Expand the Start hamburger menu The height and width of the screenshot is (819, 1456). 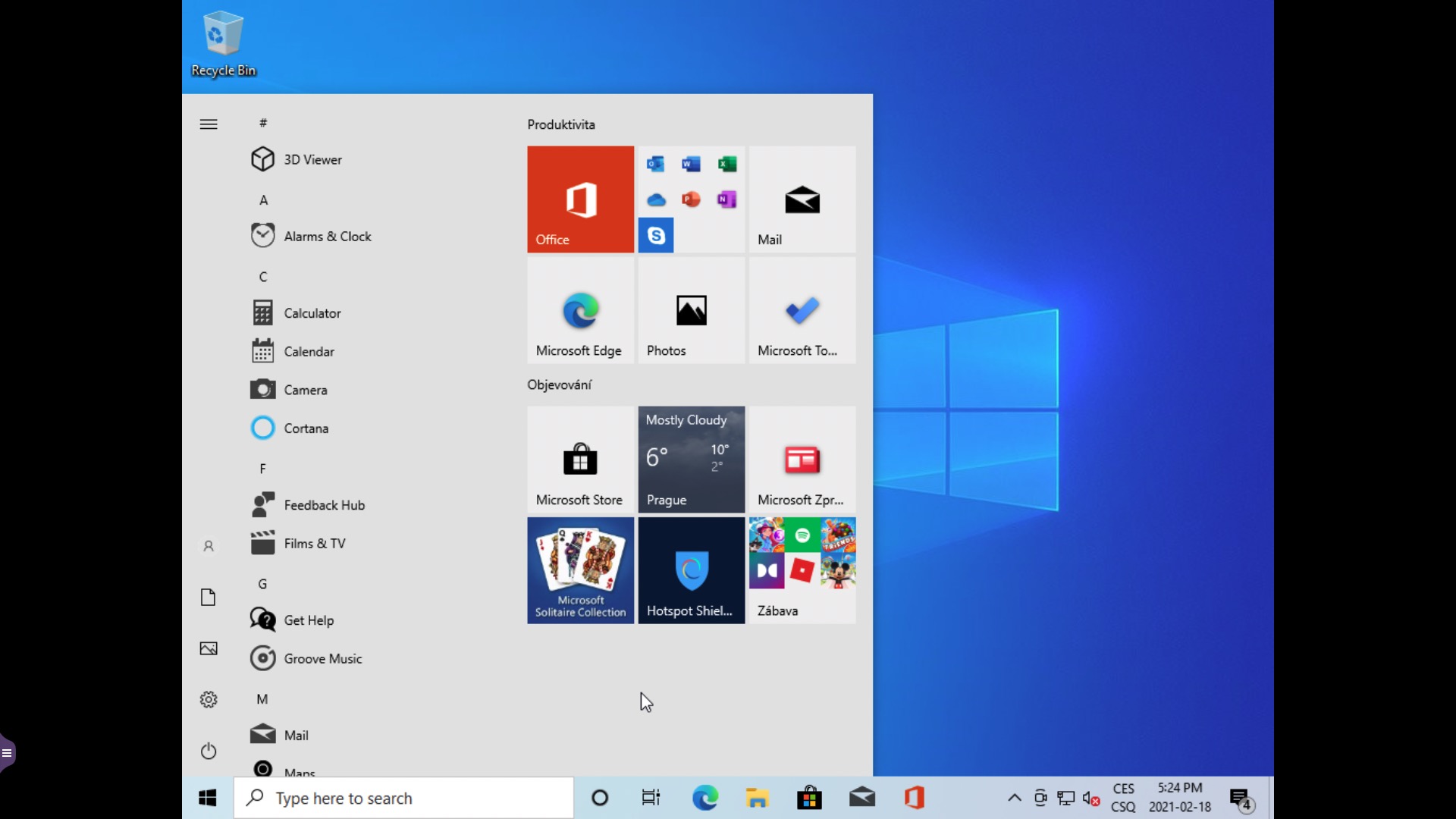[x=209, y=124]
